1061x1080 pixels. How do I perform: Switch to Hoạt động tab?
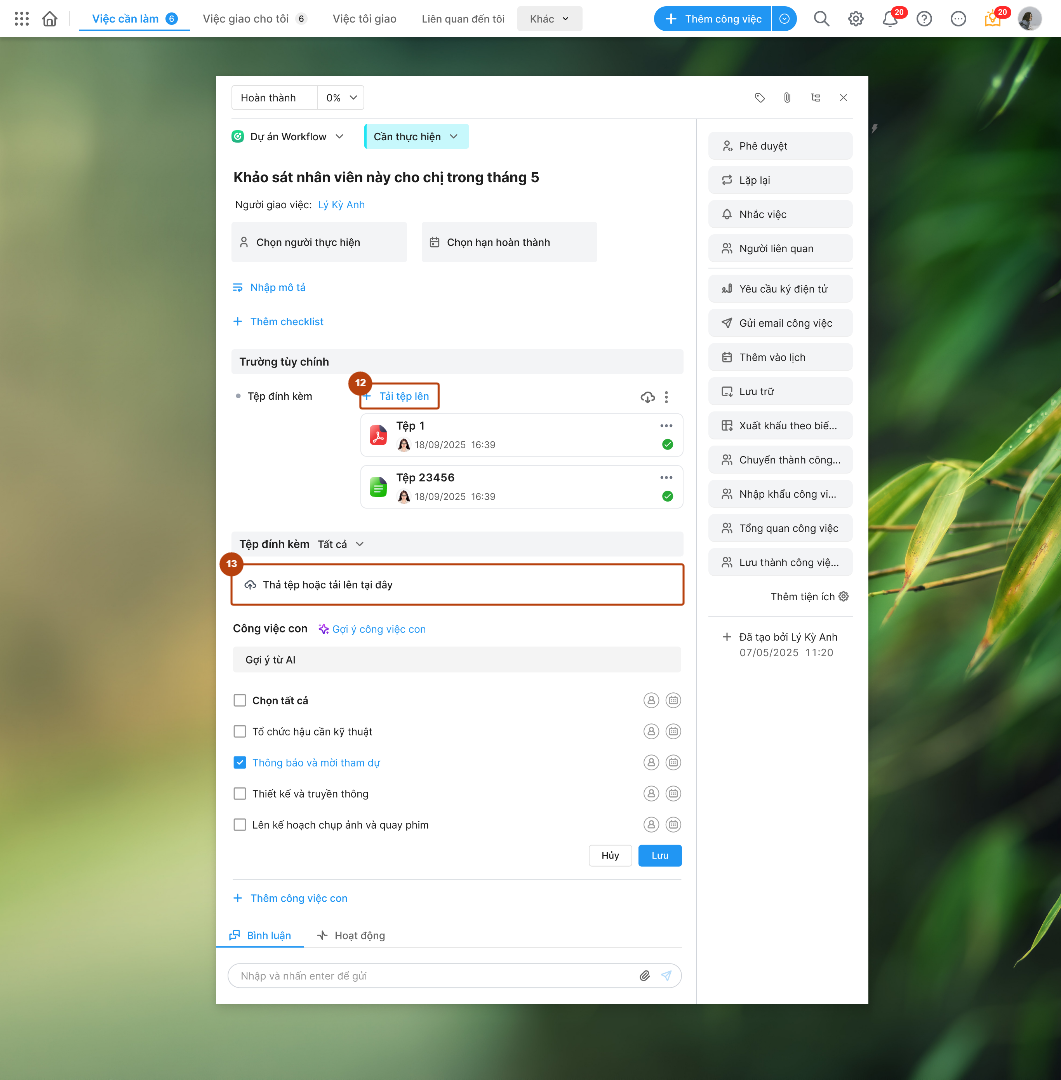351,935
